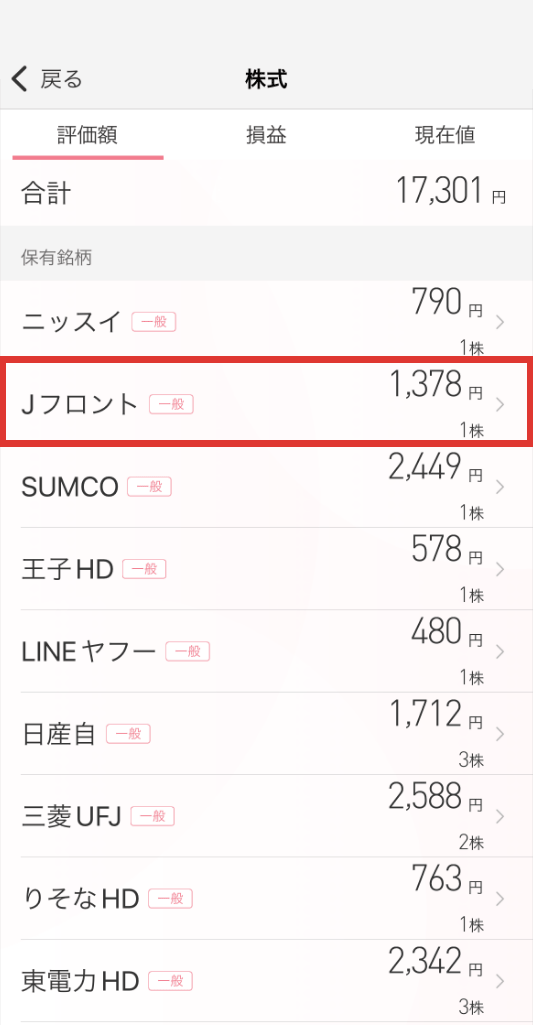Switch to the 現在値 tab
533x1025 pixels.
pos(445,135)
